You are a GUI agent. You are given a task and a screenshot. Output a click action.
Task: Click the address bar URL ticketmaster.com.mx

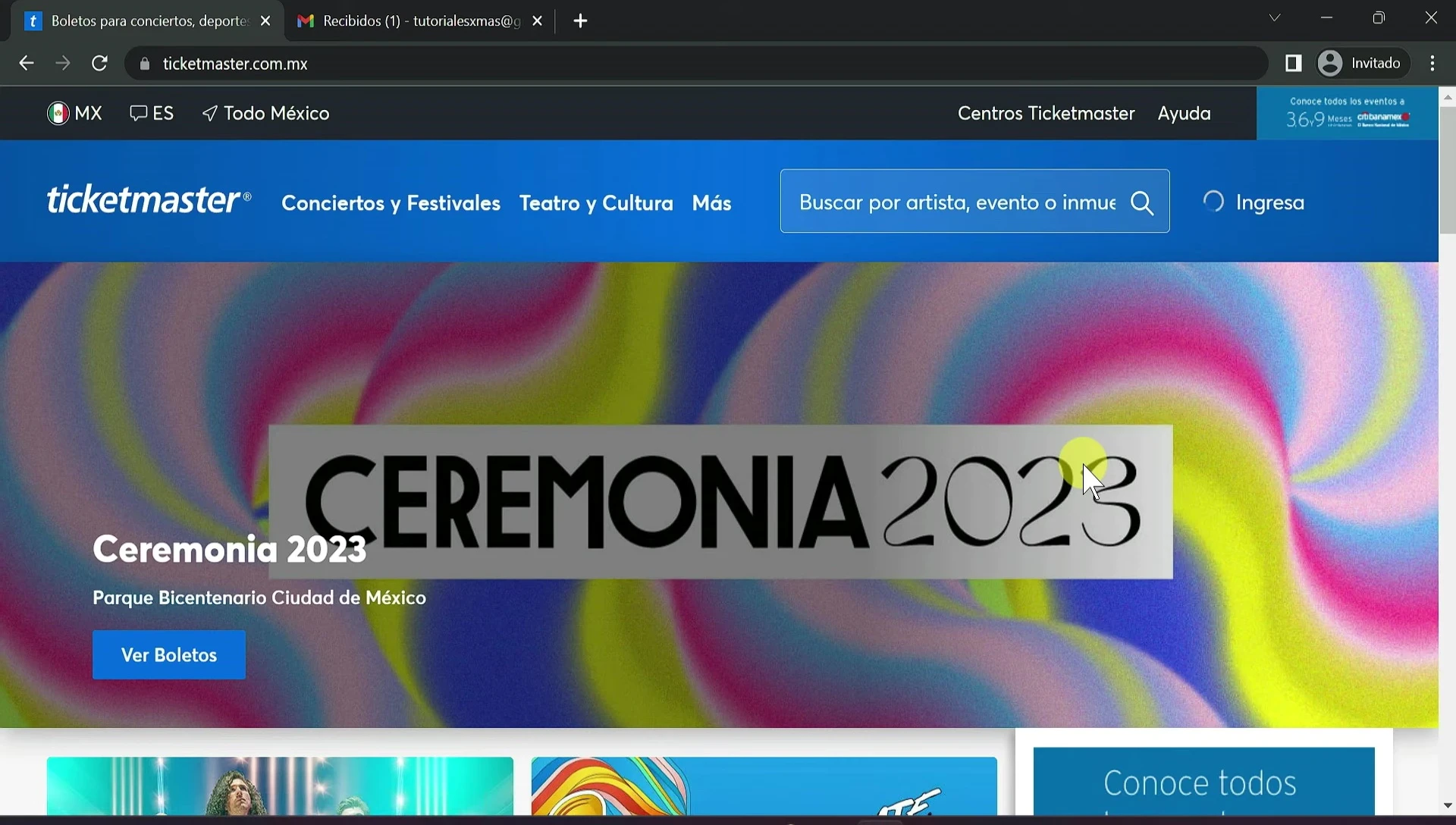pos(235,64)
